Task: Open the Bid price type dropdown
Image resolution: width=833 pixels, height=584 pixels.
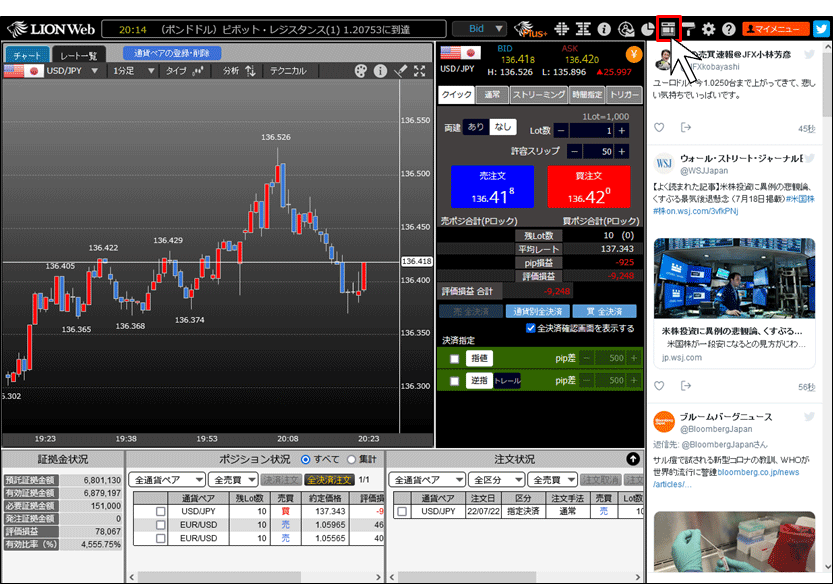Action: click(x=479, y=29)
